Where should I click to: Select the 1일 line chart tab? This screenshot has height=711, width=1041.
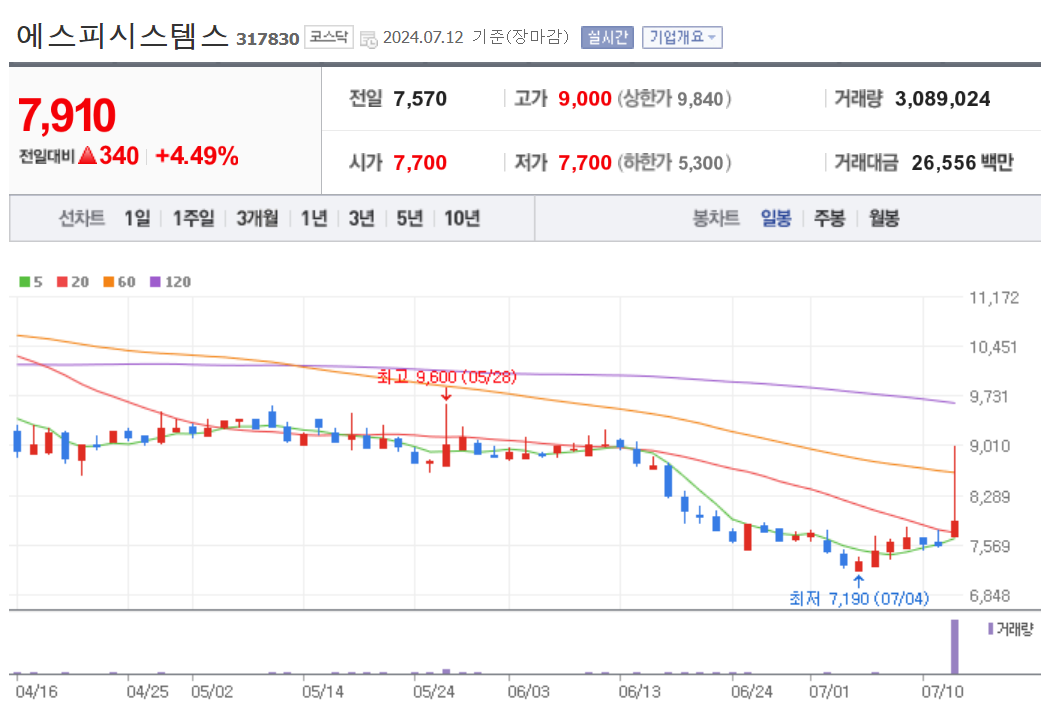(137, 218)
